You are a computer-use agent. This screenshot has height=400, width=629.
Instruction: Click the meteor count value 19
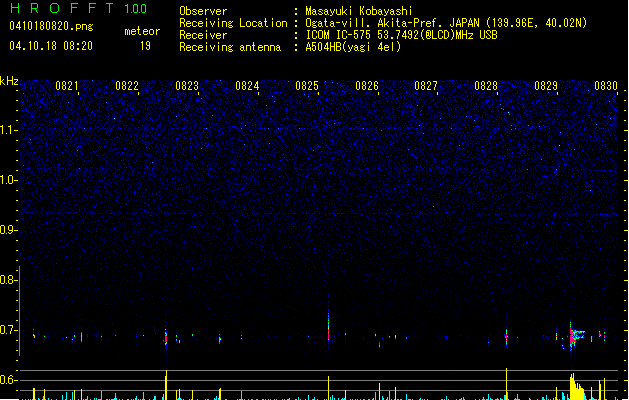pyautogui.click(x=145, y=46)
